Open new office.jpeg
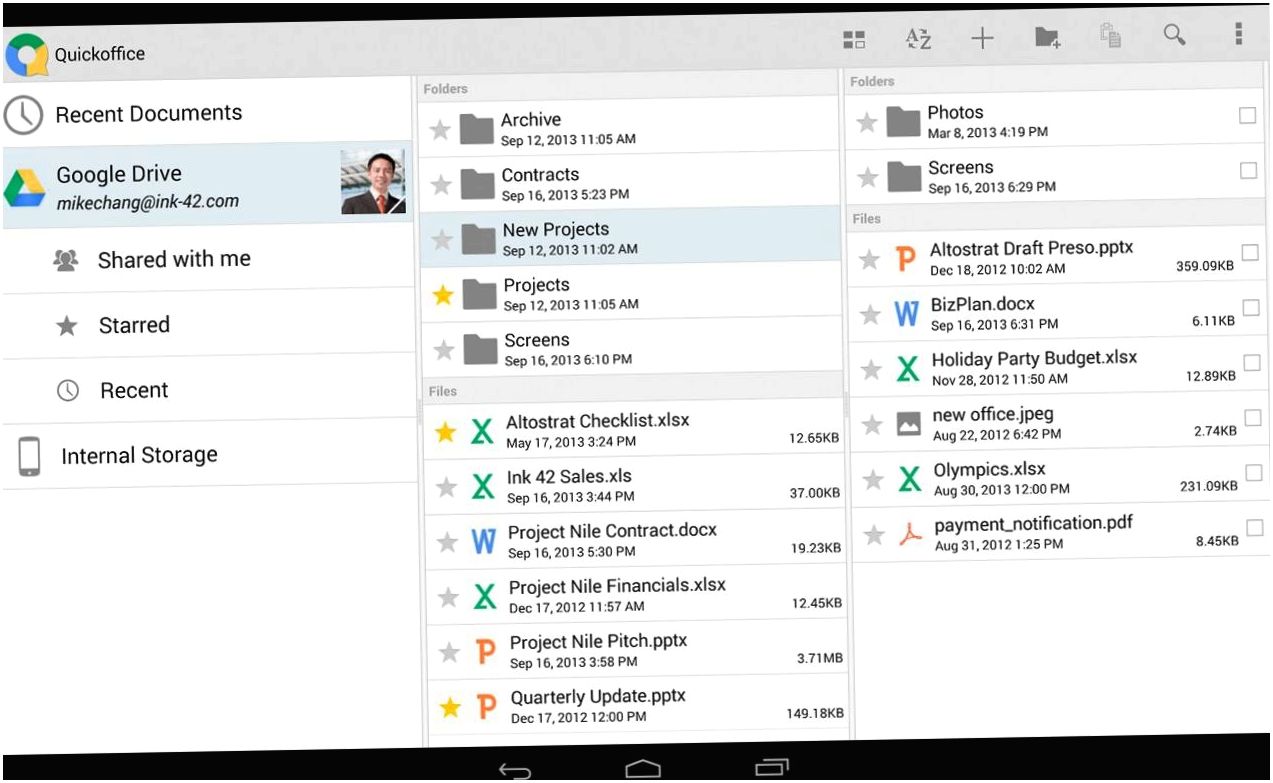The height and width of the screenshot is (783, 1273). [1062, 422]
